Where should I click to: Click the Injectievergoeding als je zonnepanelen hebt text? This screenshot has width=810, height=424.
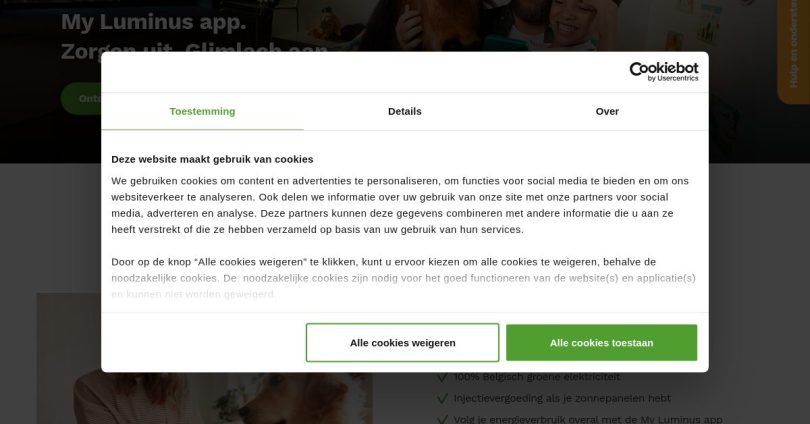click(x=562, y=398)
